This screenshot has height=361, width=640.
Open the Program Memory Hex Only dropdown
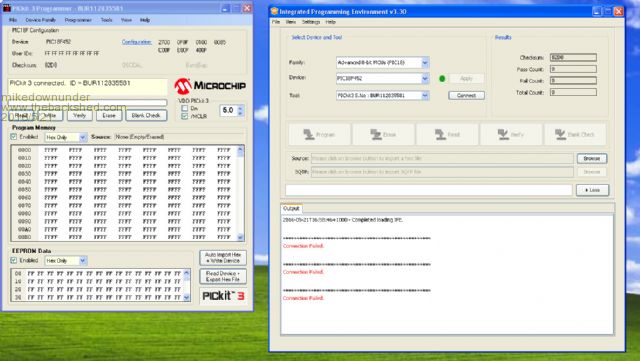tap(82, 137)
